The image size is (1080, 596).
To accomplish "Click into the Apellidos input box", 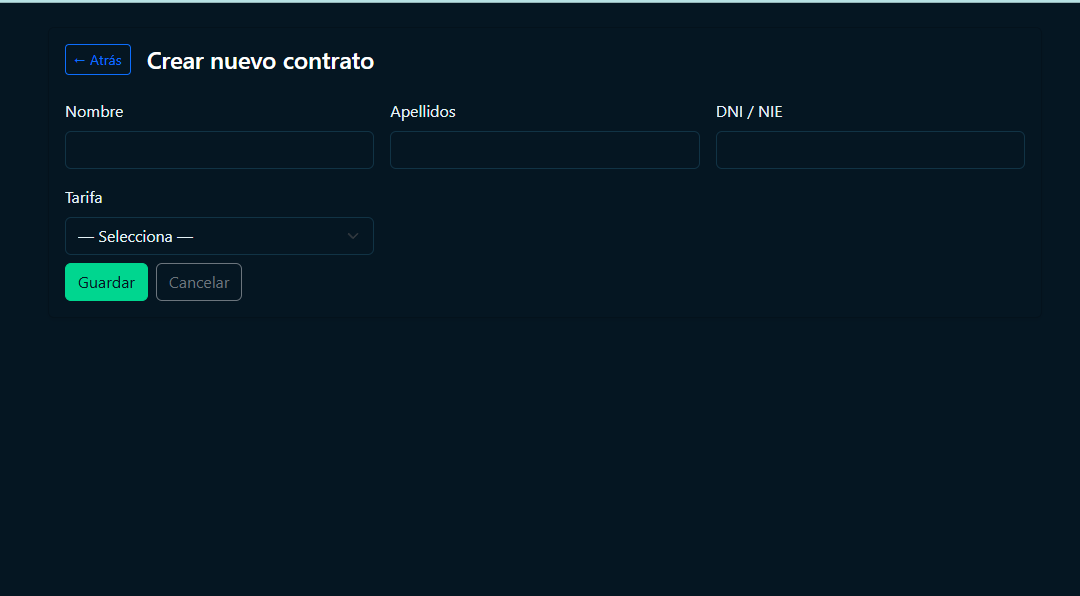I will click(544, 150).
